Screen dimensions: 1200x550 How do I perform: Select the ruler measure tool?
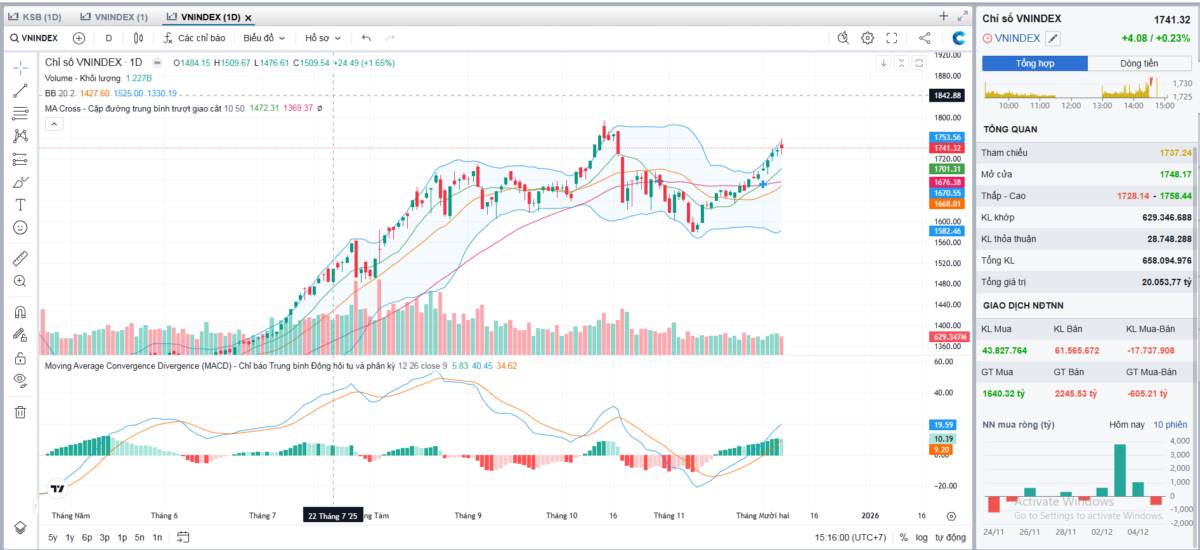click(20, 258)
